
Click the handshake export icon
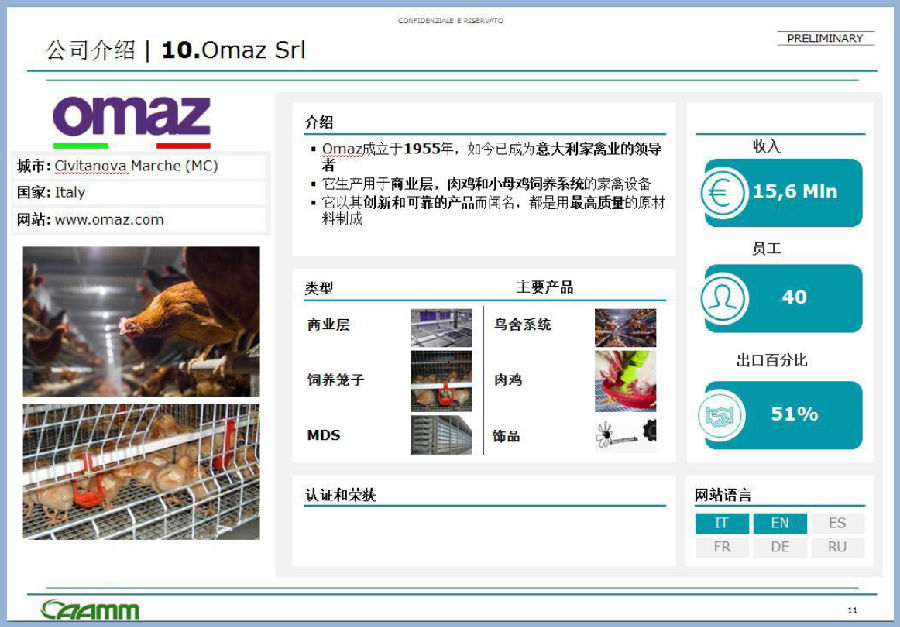(721, 414)
